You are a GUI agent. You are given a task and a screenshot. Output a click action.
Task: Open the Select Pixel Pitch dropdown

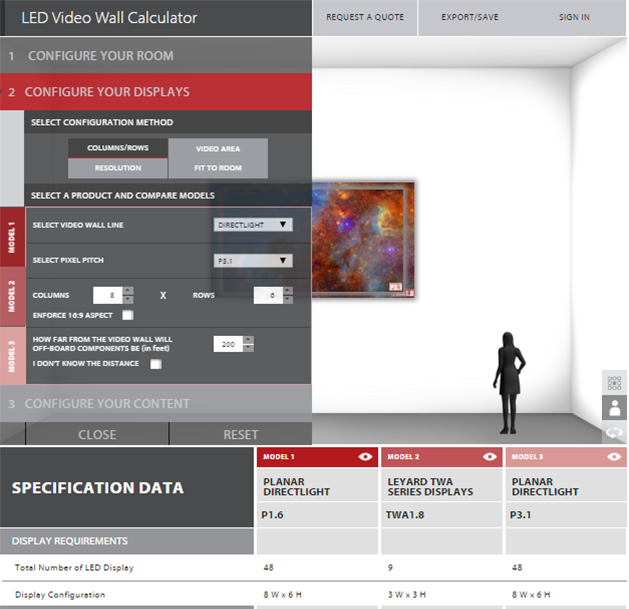253,261
